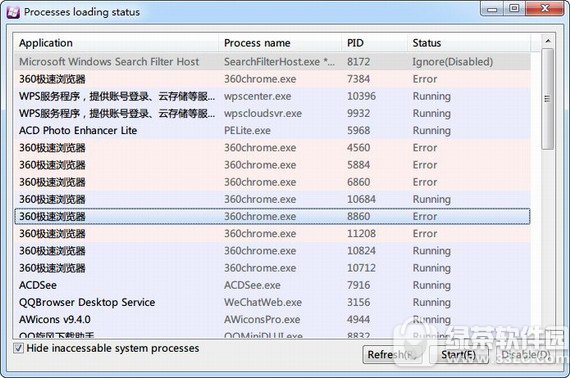The image size is (570, 378).
Task: Maximize the Processes loading status window
Action: (514, 9)
